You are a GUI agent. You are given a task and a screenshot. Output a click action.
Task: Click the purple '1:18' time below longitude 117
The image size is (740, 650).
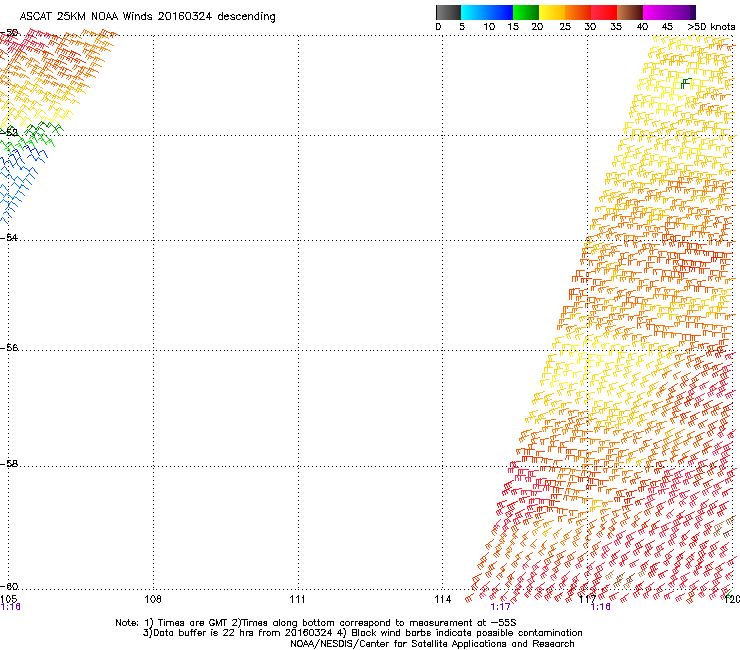pyautogui.click(x=600, y=607)
